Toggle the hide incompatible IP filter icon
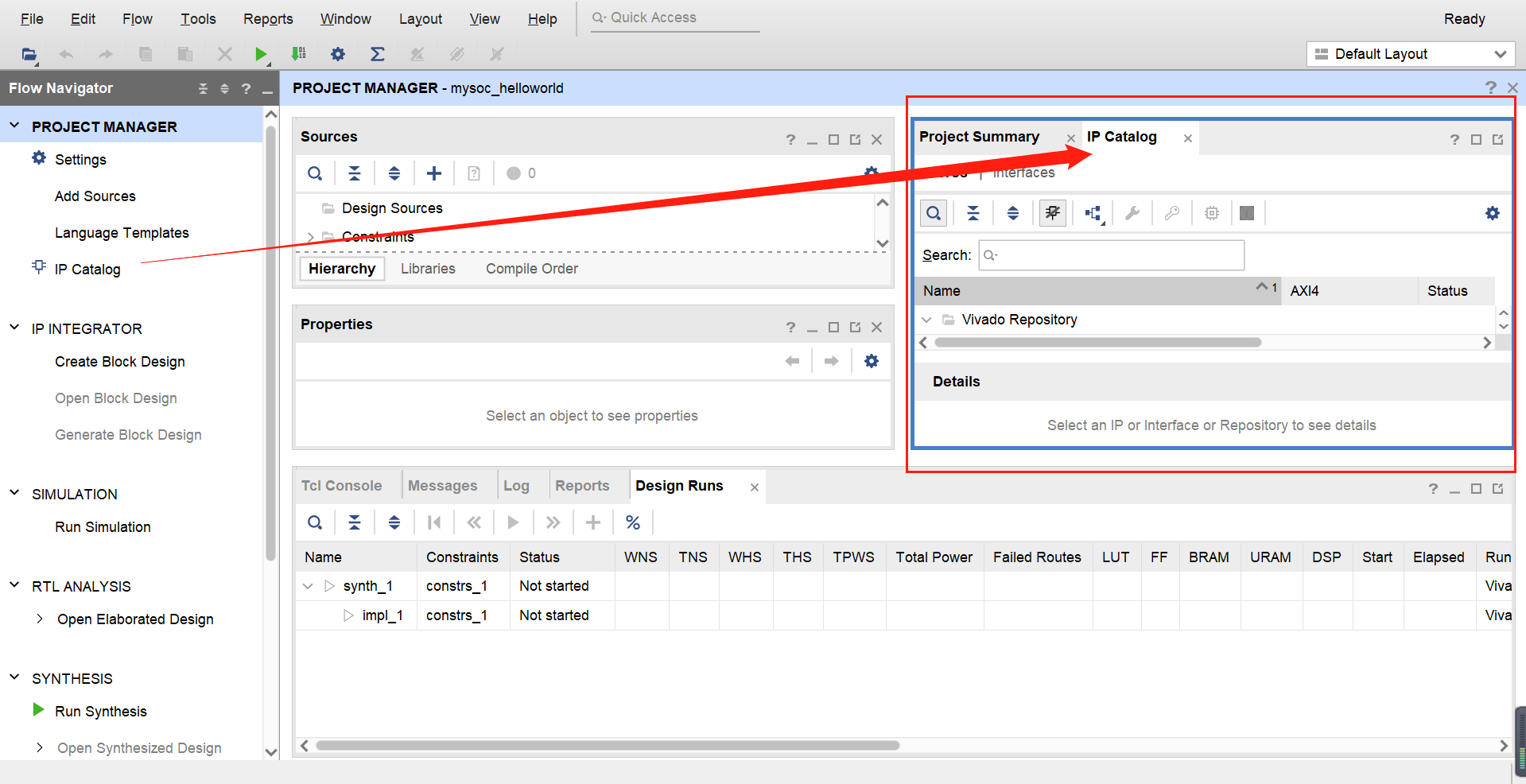The height and width of the screenshot is (784, 1526). (x=1053, y=213)
